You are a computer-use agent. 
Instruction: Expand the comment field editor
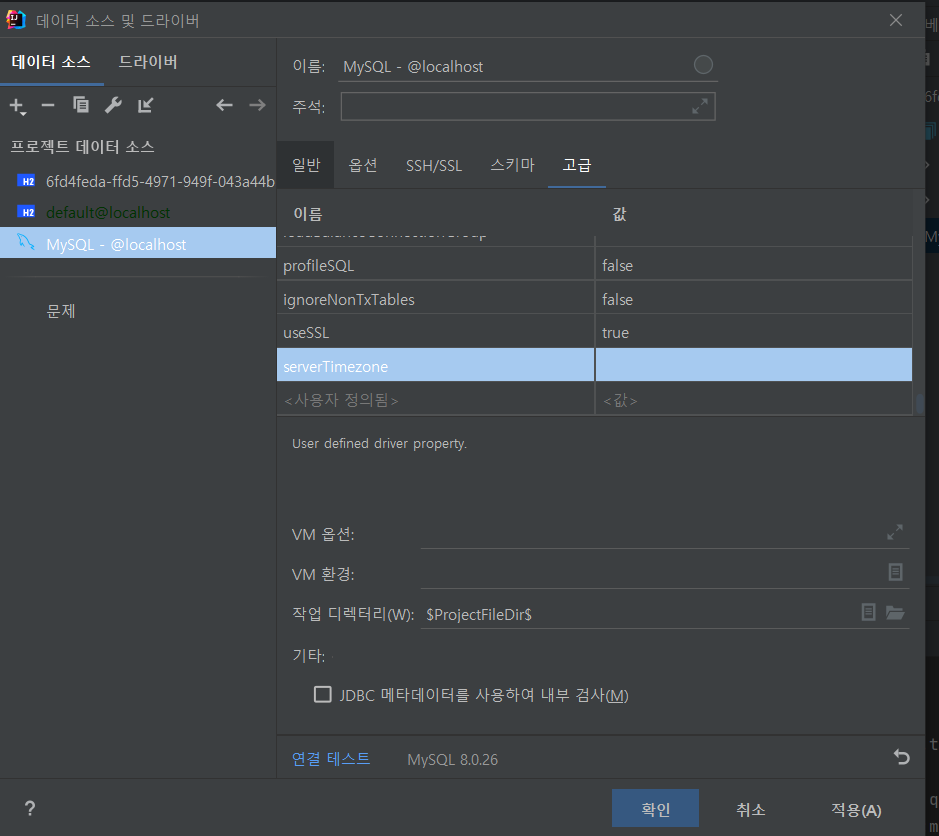[699, 106]
